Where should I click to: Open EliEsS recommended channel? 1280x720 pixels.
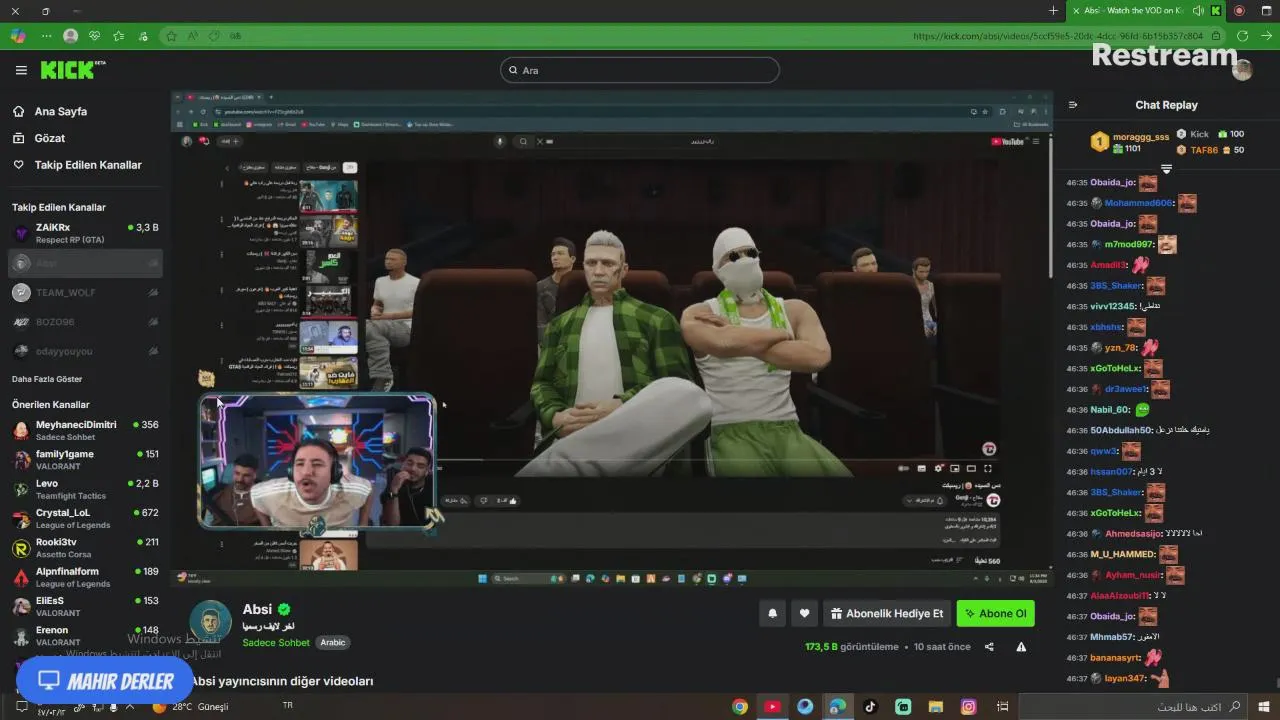pos(85,606)
